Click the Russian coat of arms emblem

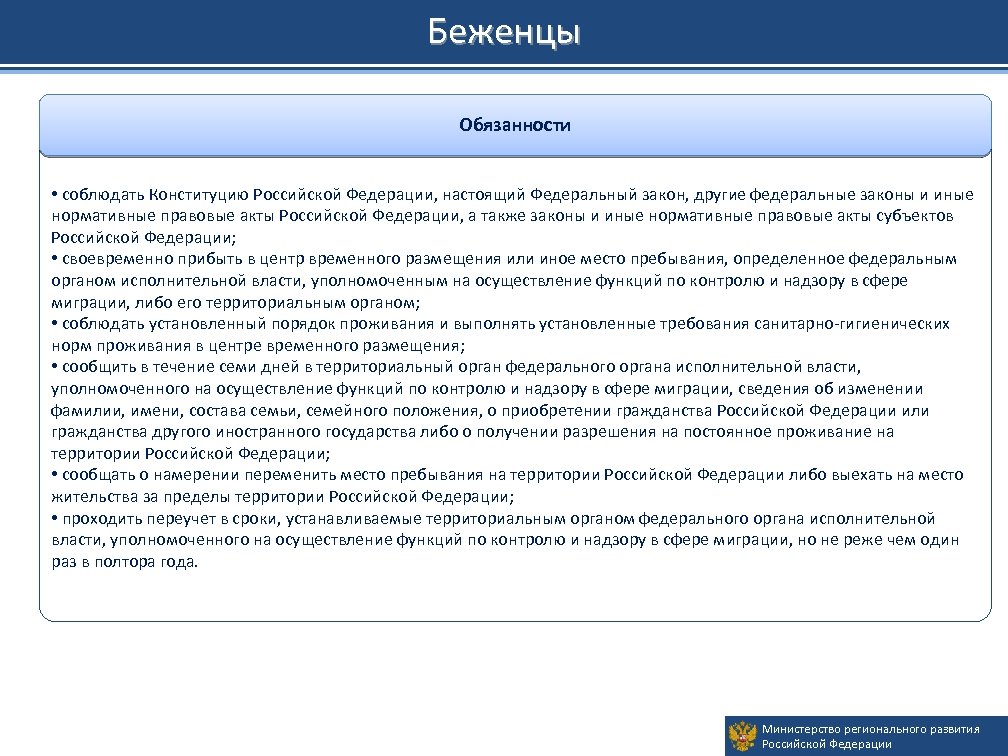[742, 737]
